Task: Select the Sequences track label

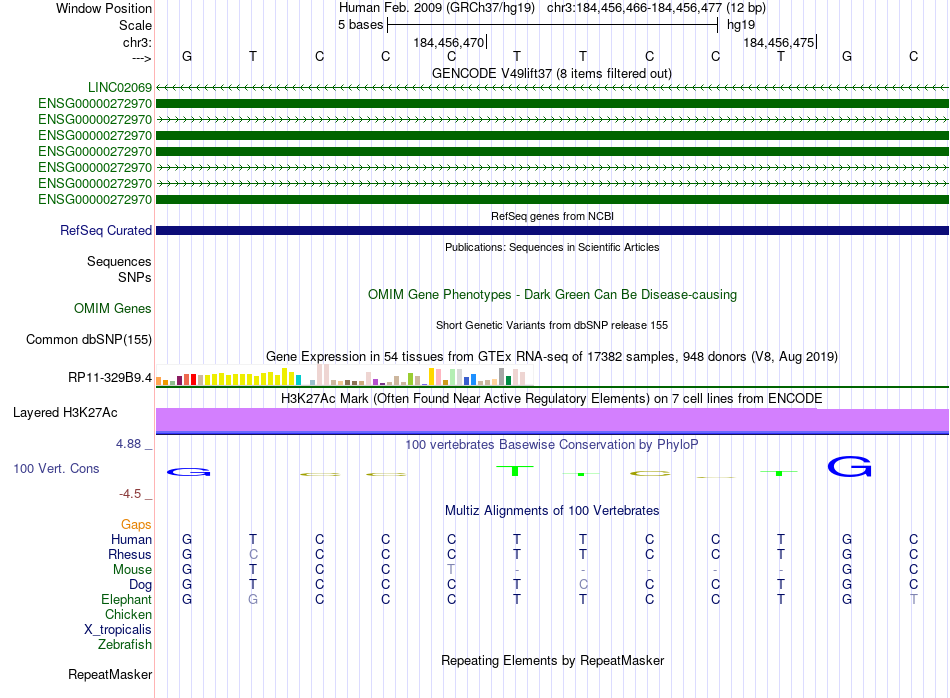Action: [119, 261]
